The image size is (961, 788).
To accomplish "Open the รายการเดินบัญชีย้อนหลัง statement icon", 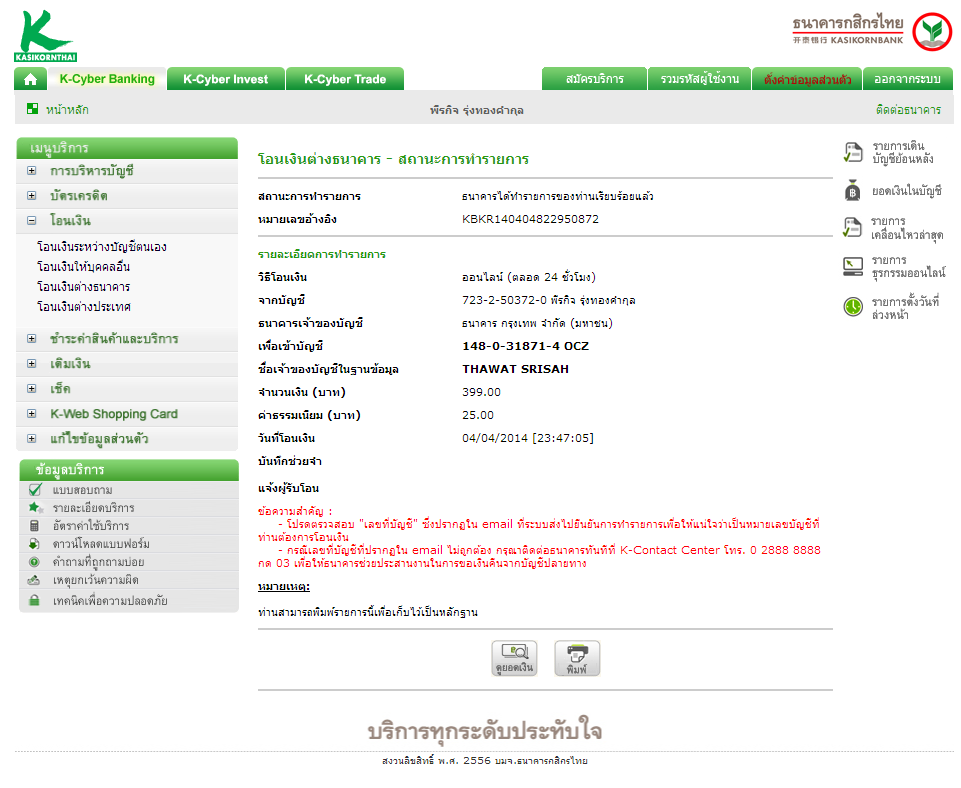I will (853, 153).
